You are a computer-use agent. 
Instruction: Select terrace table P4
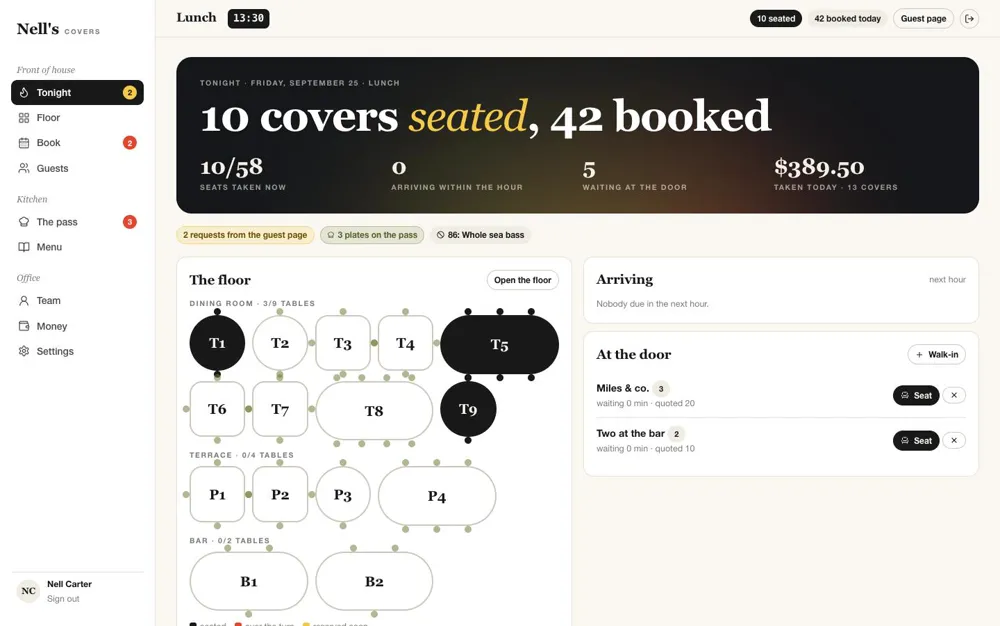coord(437,496)
